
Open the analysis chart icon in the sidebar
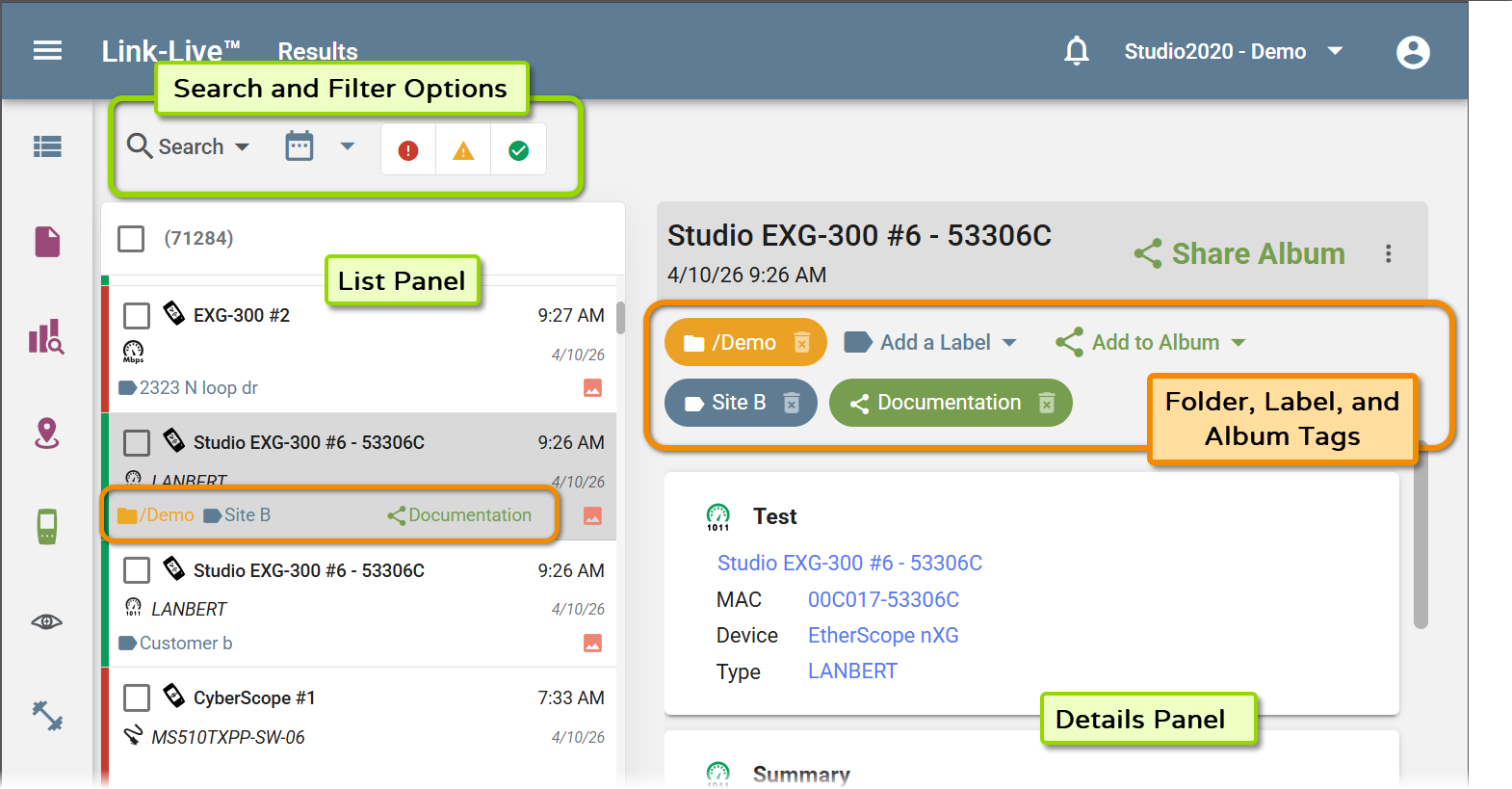pos(47,337)
